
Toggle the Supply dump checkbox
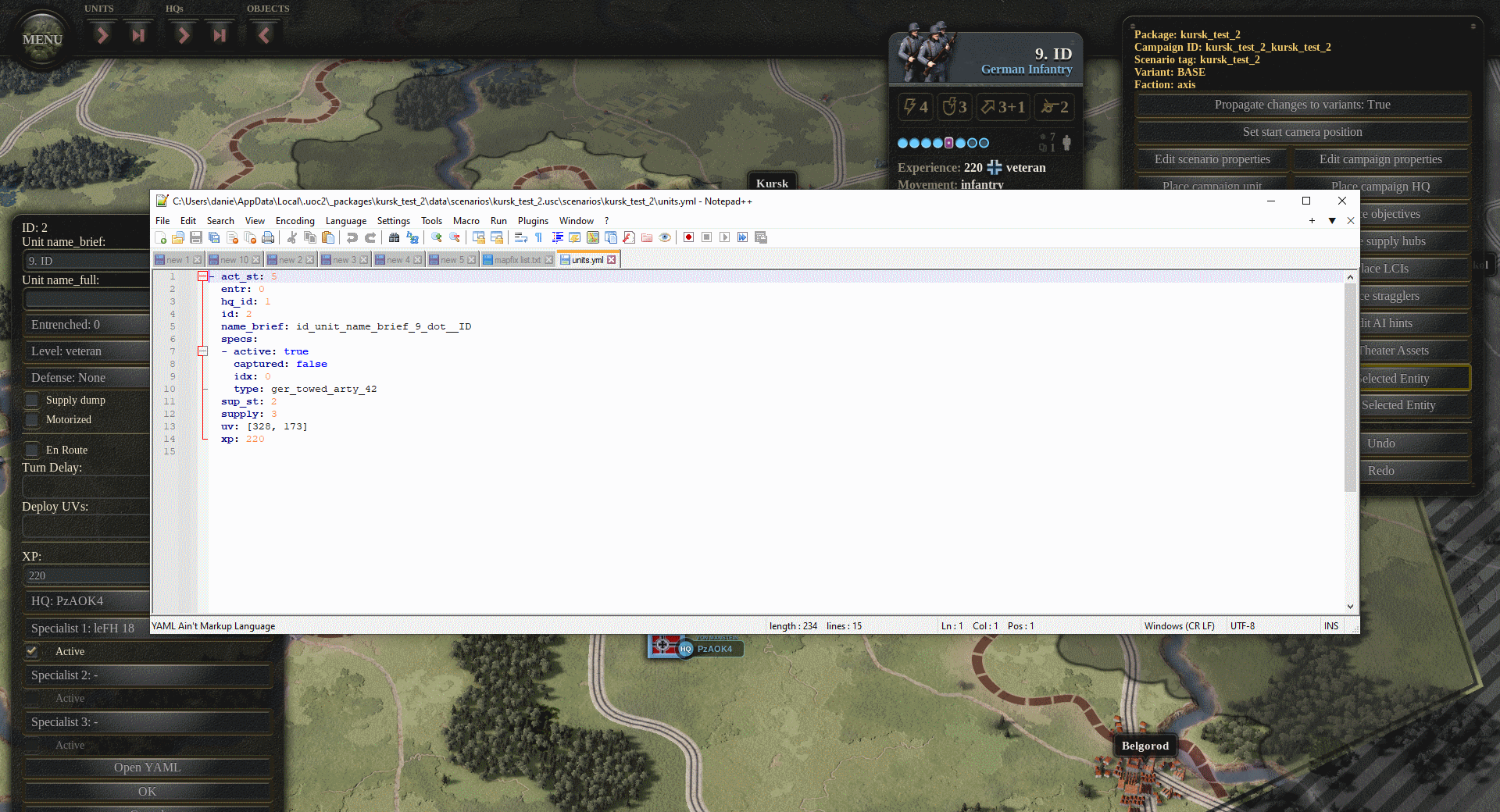32,401
